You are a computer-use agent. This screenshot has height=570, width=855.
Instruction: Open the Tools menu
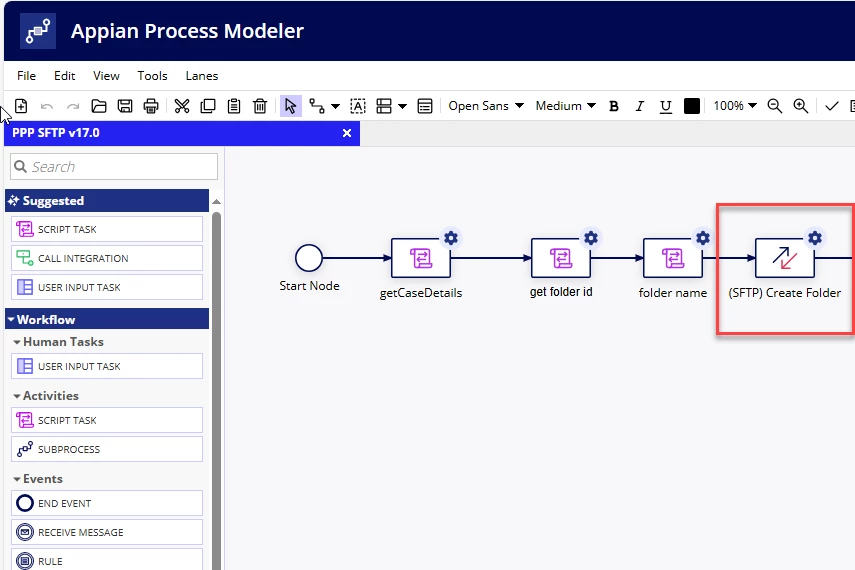click(152, 76)
